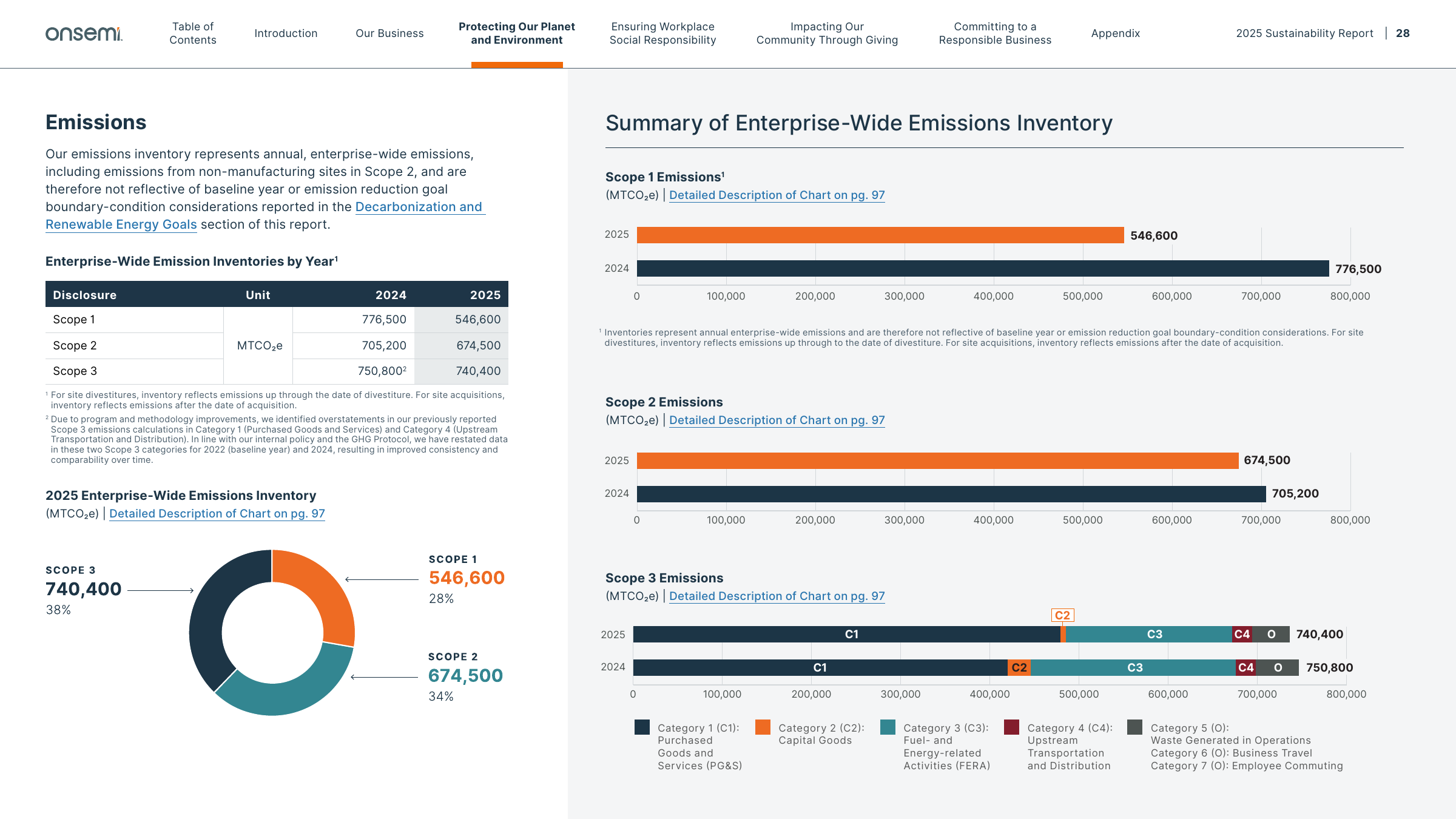Open Scope 3 Emissions detailed chart description link
Screen dimensions: 1456x819
777,596
